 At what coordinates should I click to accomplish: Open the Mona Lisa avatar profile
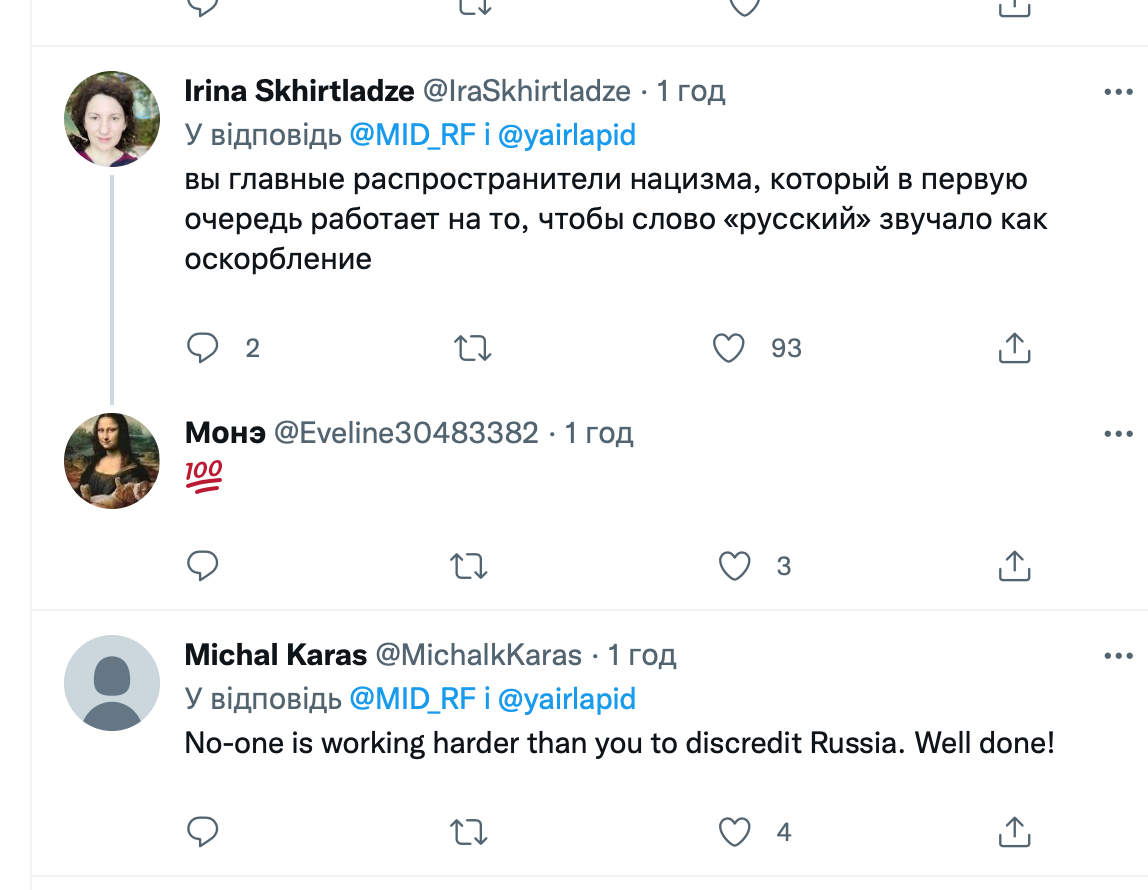(112, 461)
